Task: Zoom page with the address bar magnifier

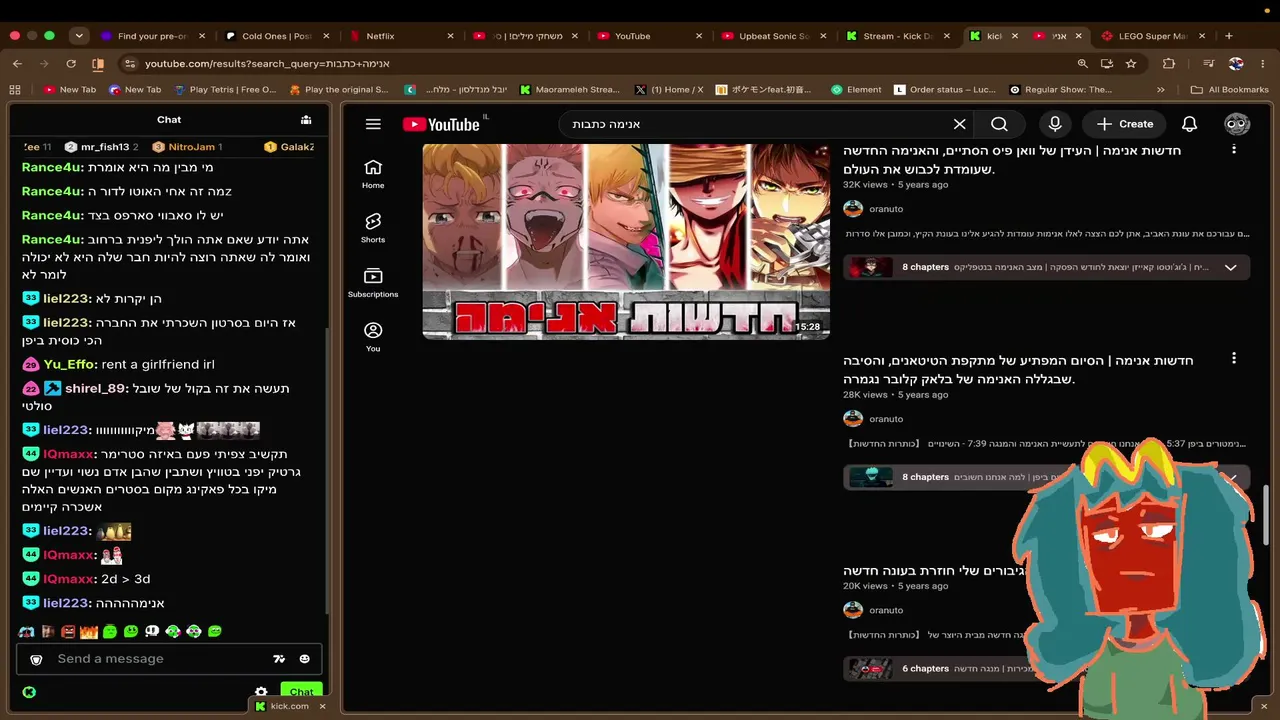Action: pos(1082,63)
